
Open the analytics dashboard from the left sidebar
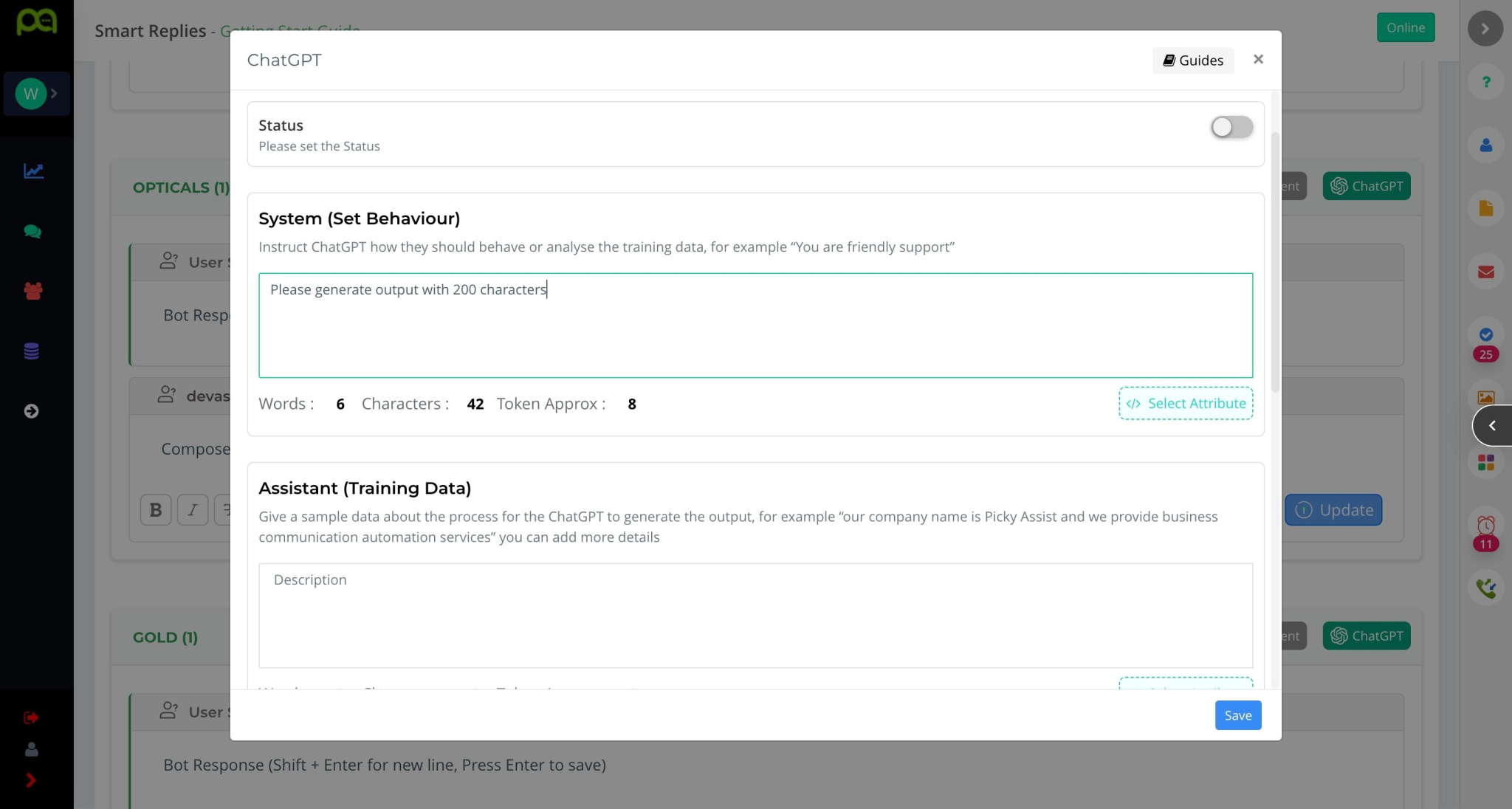(x=33, y=171)
